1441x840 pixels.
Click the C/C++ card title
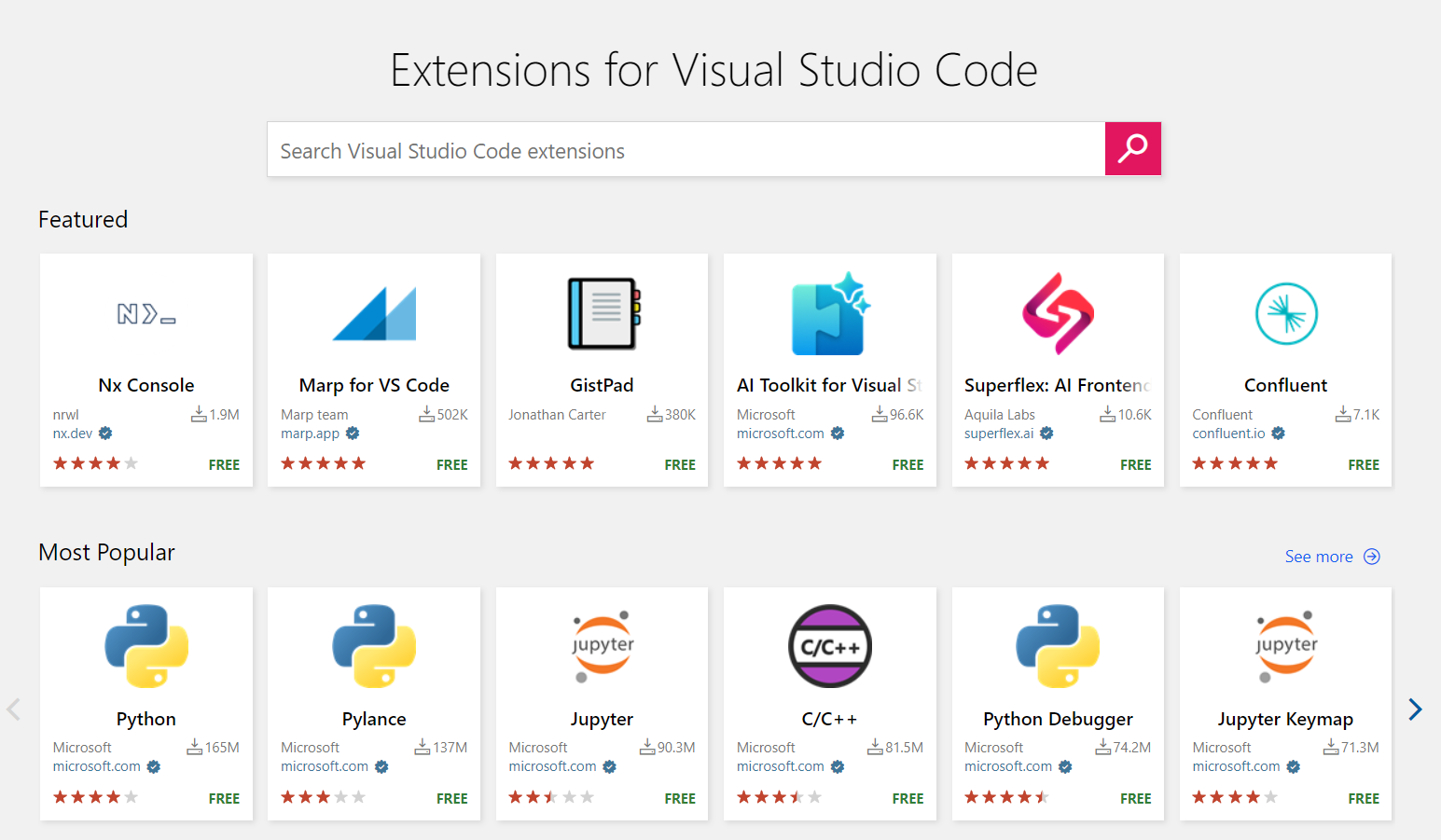pyautogui.click(x=830, y=719)
